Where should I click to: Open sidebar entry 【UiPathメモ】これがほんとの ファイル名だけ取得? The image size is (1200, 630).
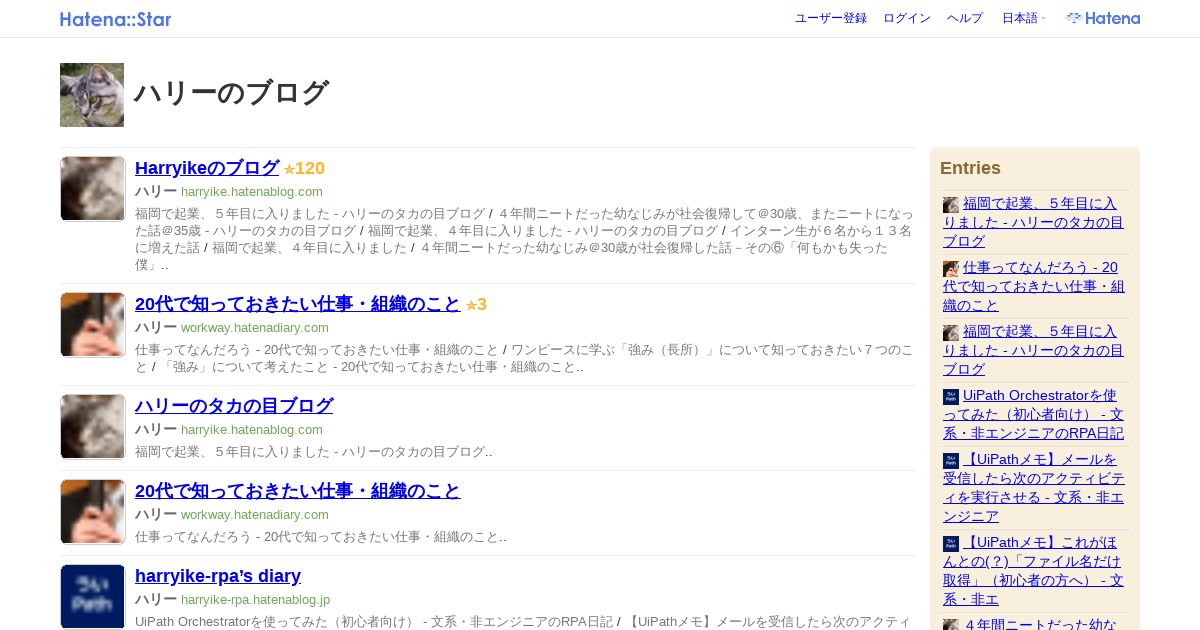[1033, 570]
